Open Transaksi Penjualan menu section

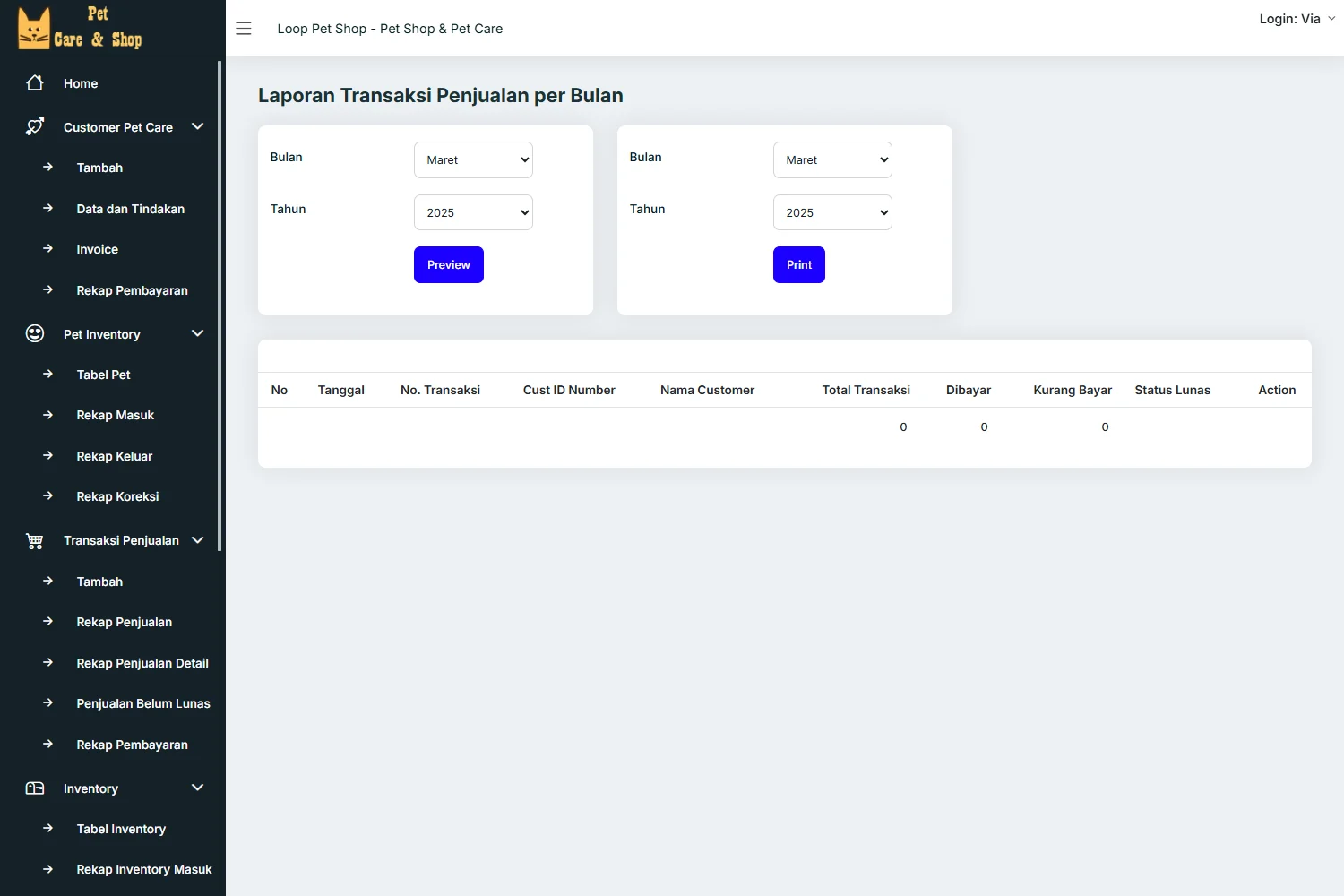(x=121, y=541)
